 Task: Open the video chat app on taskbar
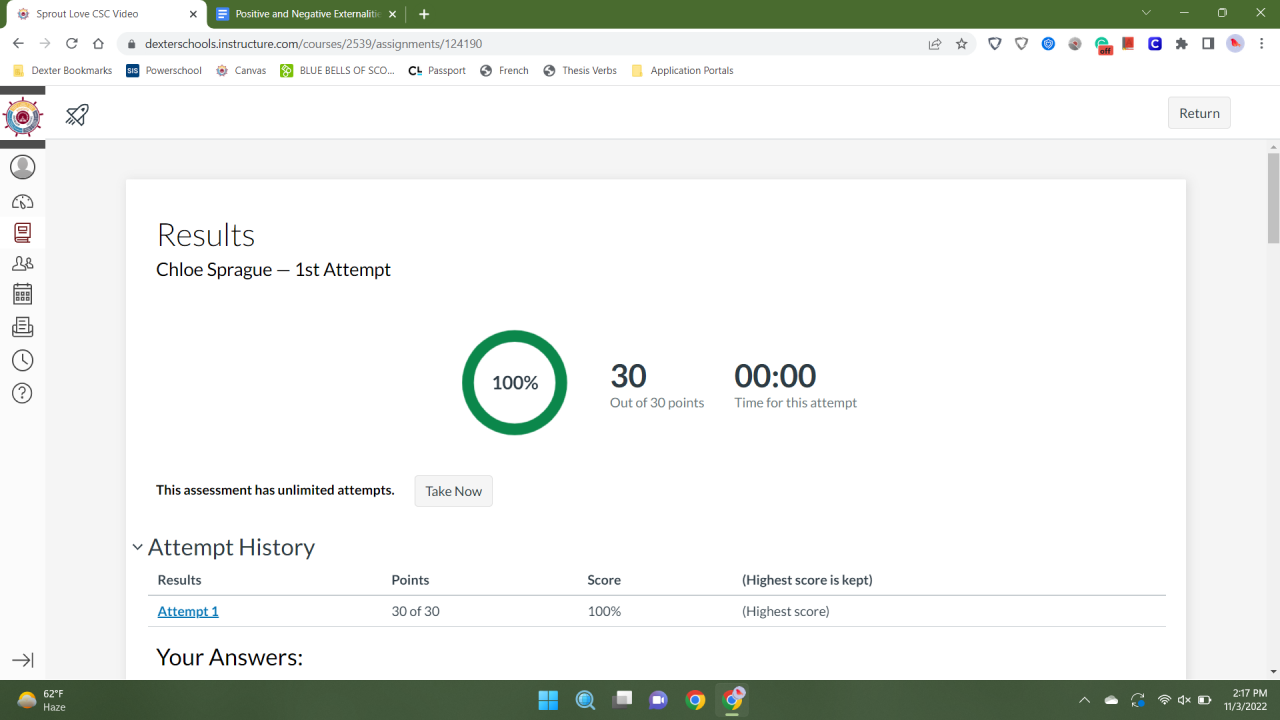[x=658, y=700]
